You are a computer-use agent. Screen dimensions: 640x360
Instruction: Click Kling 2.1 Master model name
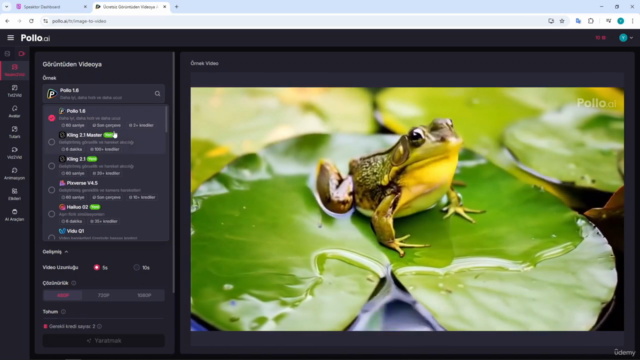(84, 135)
